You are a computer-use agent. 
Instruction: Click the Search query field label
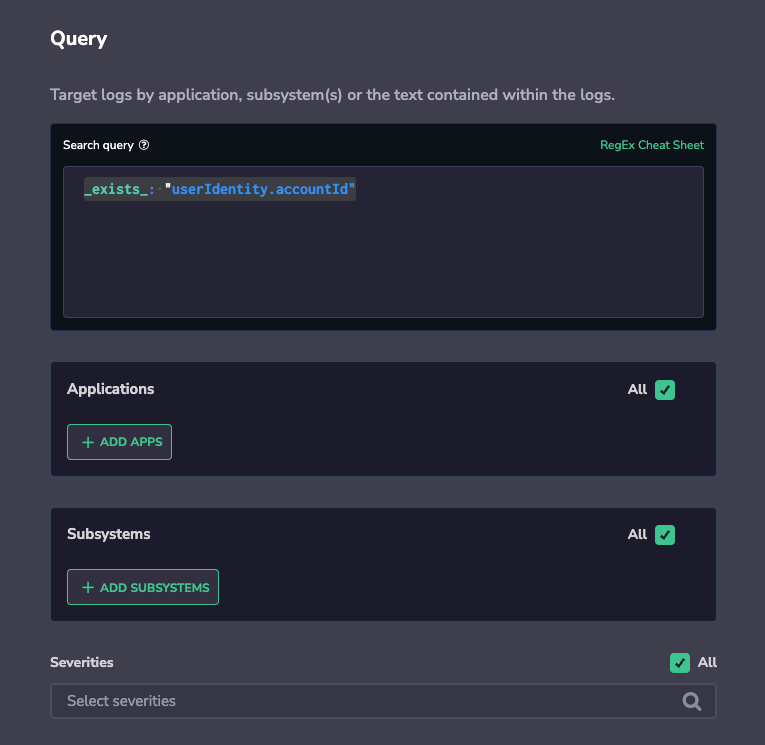coord(98,145)
